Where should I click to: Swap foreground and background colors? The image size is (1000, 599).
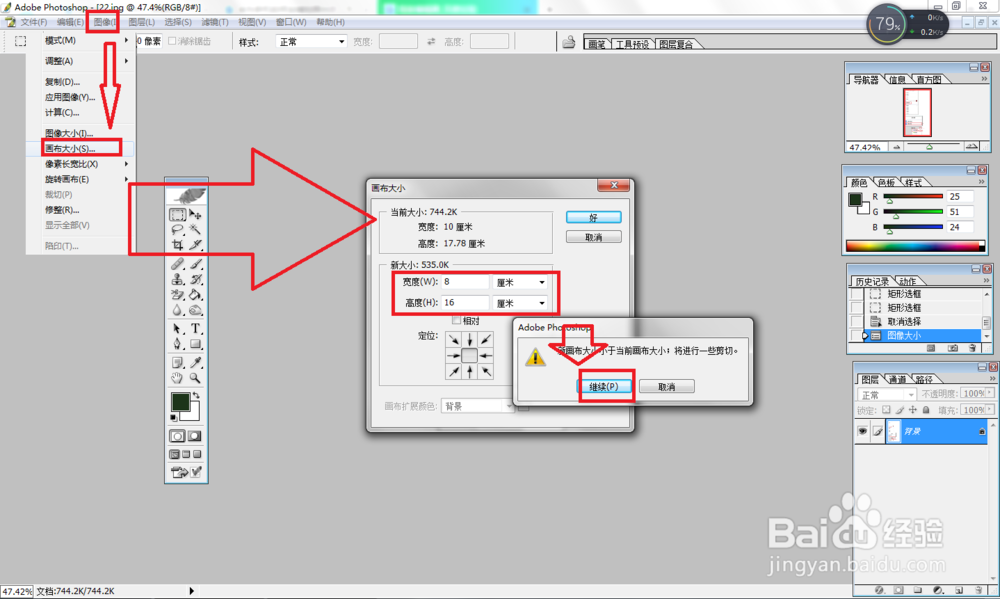tap(196, 396)
